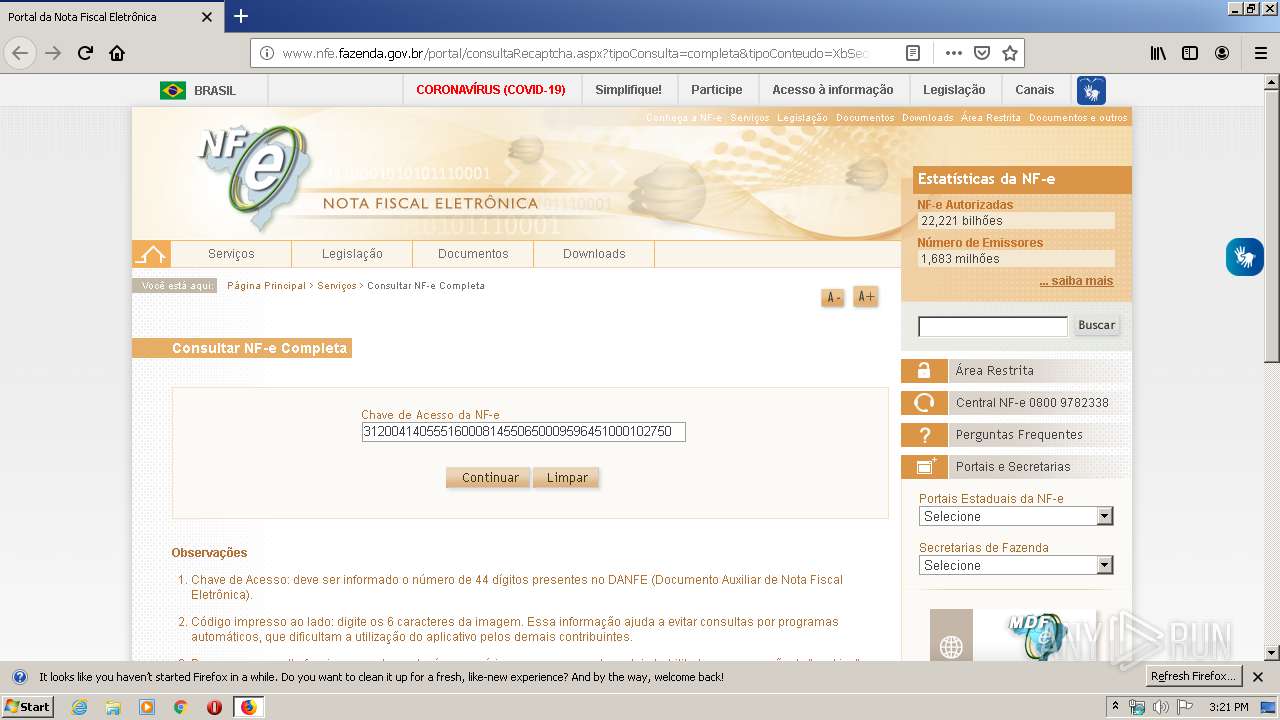The width and height of the screenshot is (1280, 720).
Task: Open 'Documentos e outros' header link
Action: click(x=1078, y=118)
